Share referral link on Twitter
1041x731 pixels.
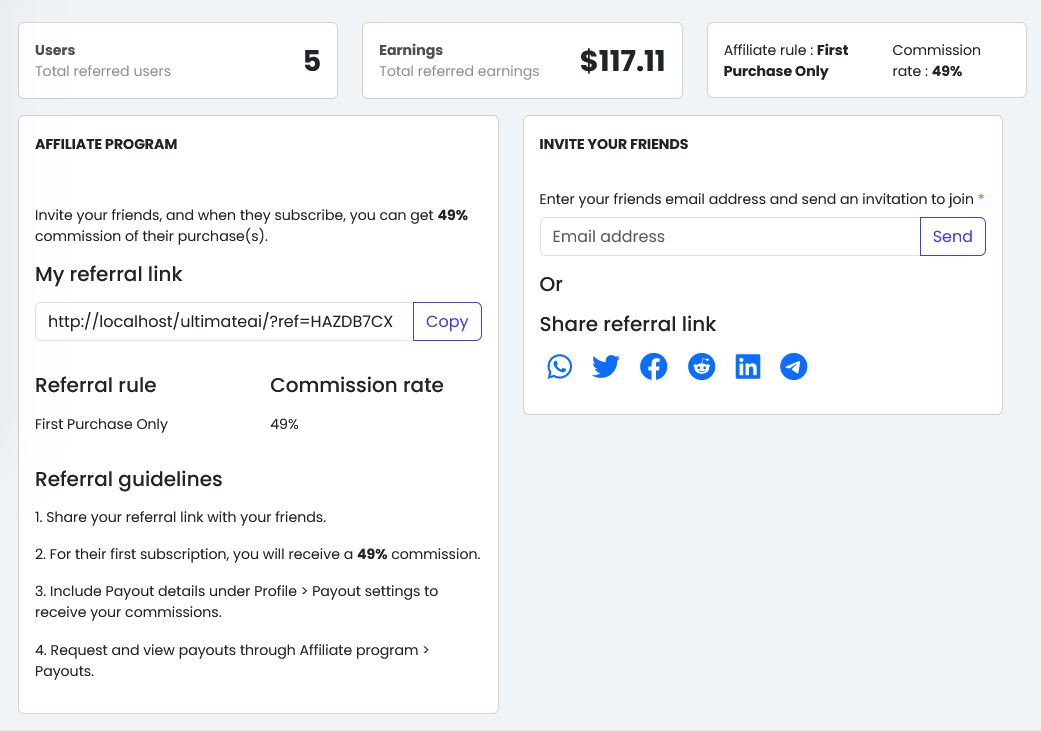click(606, 367)
